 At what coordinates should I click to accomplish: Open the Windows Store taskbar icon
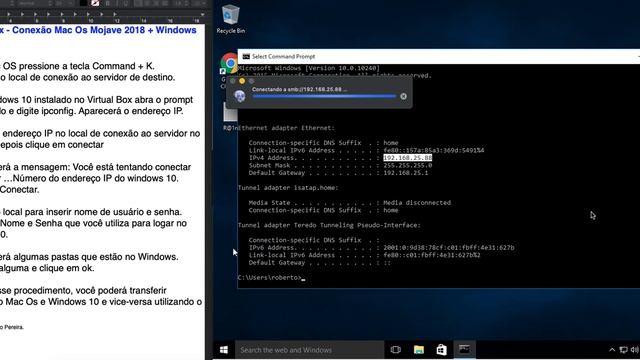pyautogui.click(x=441, y=350)
